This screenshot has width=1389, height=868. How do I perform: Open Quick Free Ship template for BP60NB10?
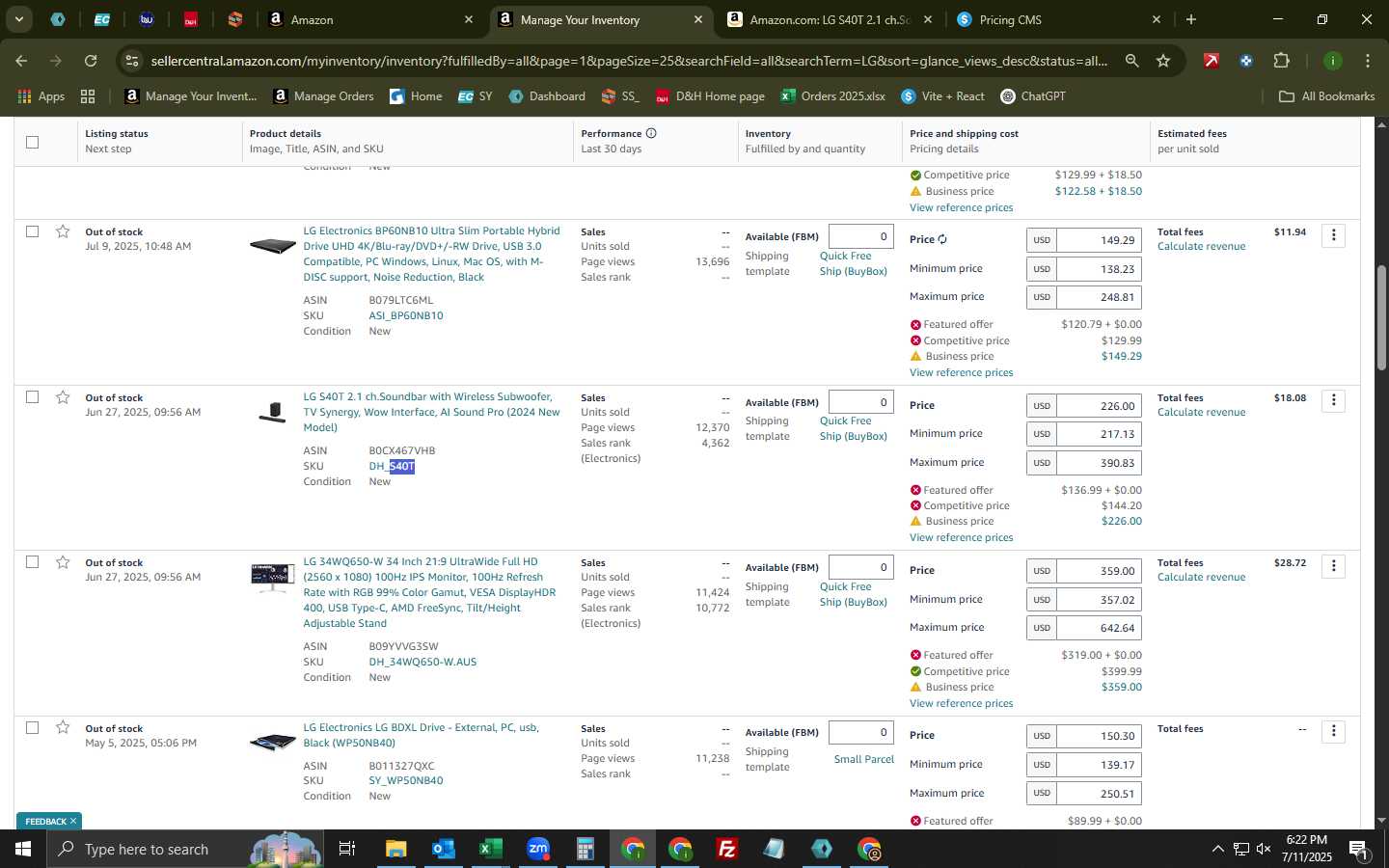pos(853,263)
